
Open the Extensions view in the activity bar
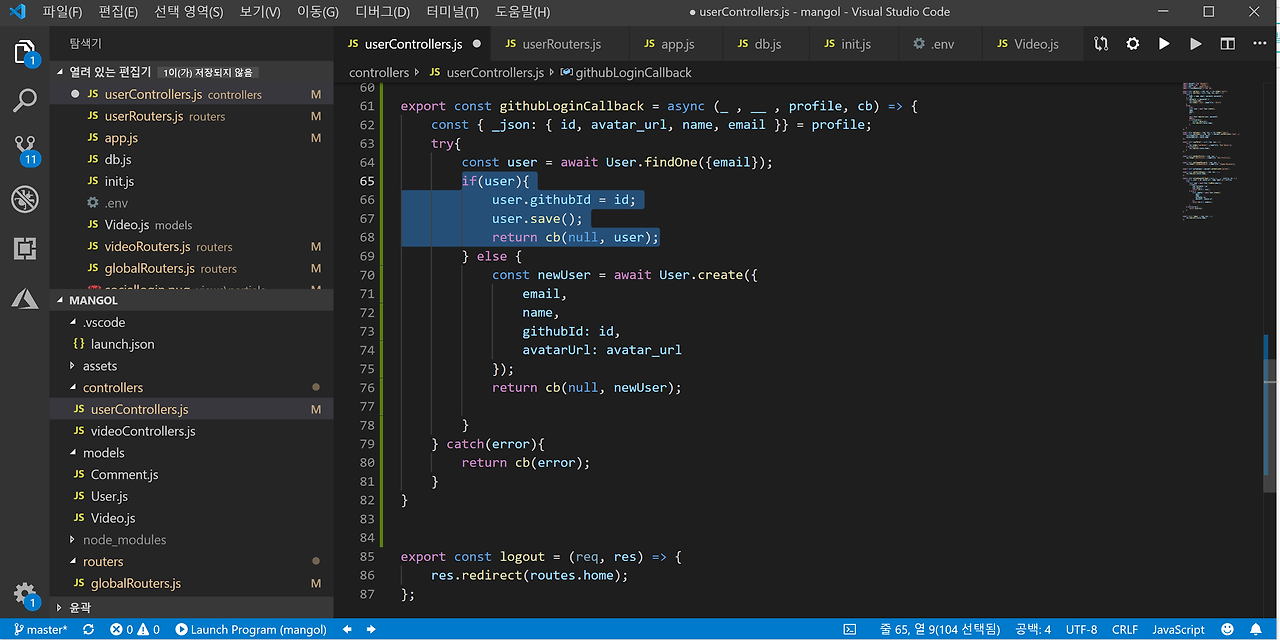tap(25, 248)
